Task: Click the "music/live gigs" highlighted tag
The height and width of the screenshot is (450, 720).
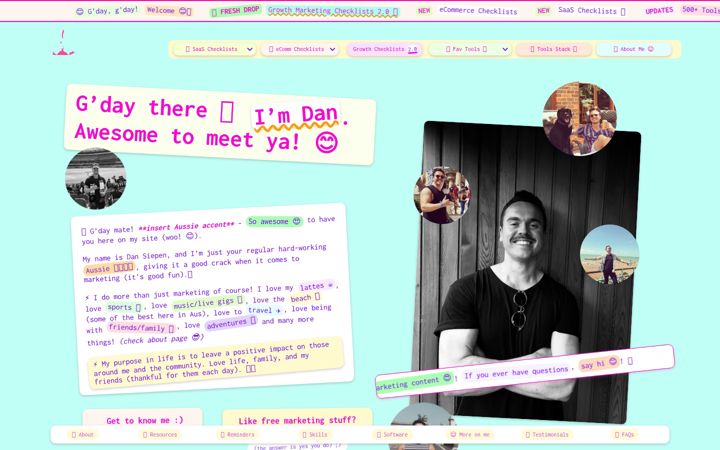Action: pyautogui.click(x=208, y=303)
